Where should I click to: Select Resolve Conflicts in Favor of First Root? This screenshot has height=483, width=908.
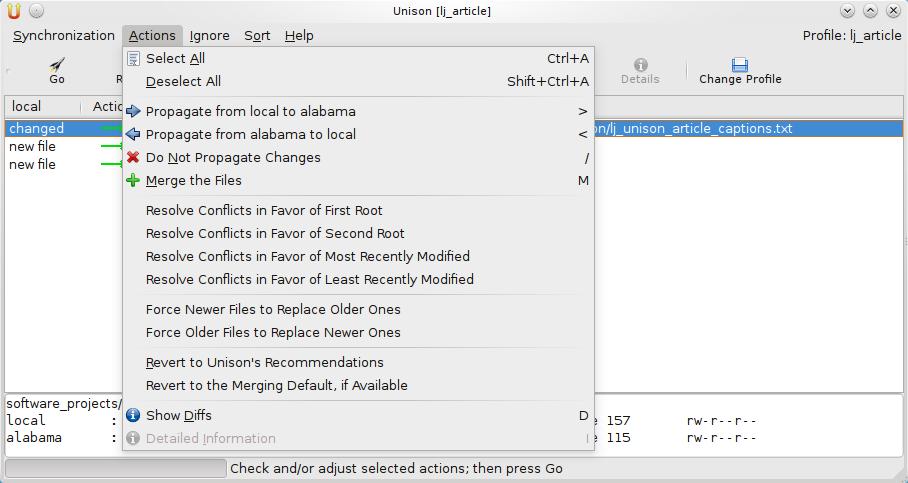(264, 210)
